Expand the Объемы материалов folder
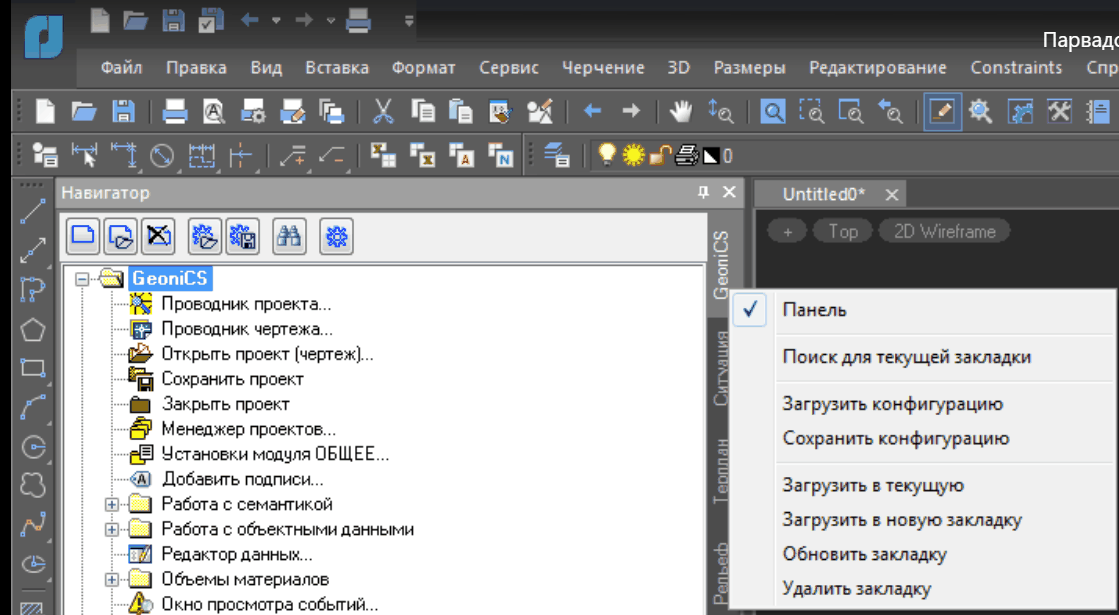This screenshot has width=1119, height=615. (x=111, y=579)
